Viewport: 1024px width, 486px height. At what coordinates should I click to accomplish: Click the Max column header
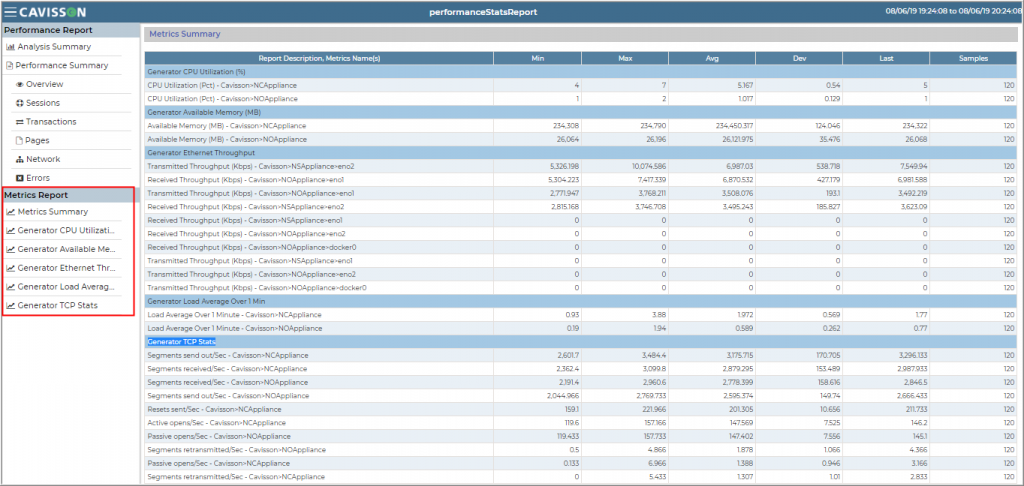[x=625, y=58]
